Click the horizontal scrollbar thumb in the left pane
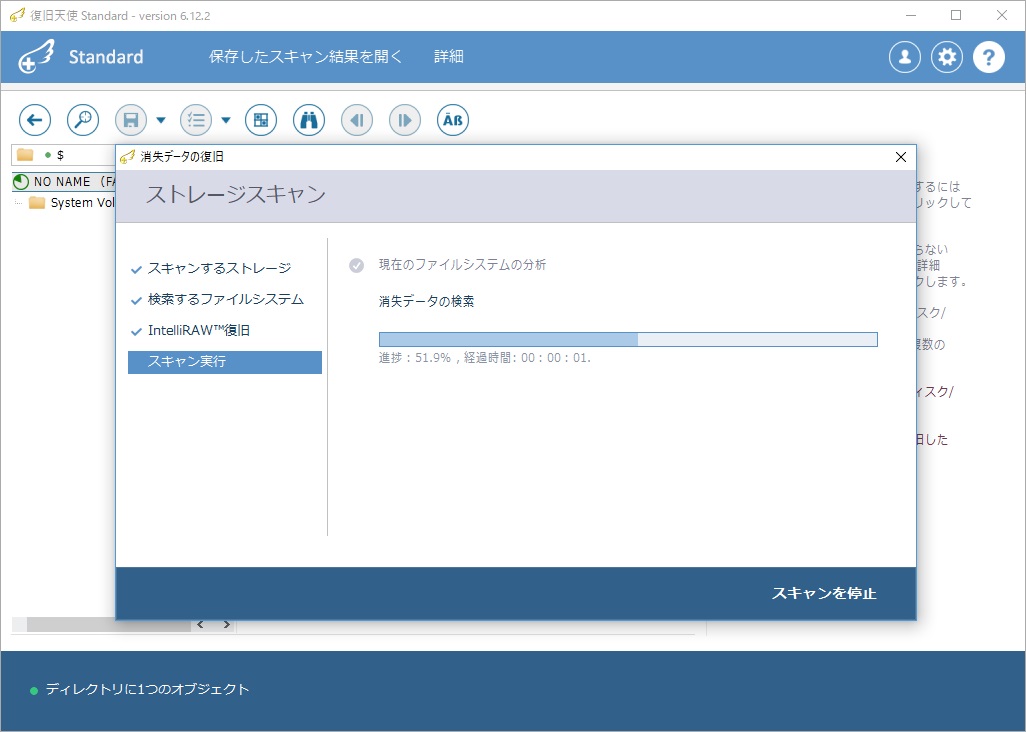 pyautogui.click(x=109, y=625)
